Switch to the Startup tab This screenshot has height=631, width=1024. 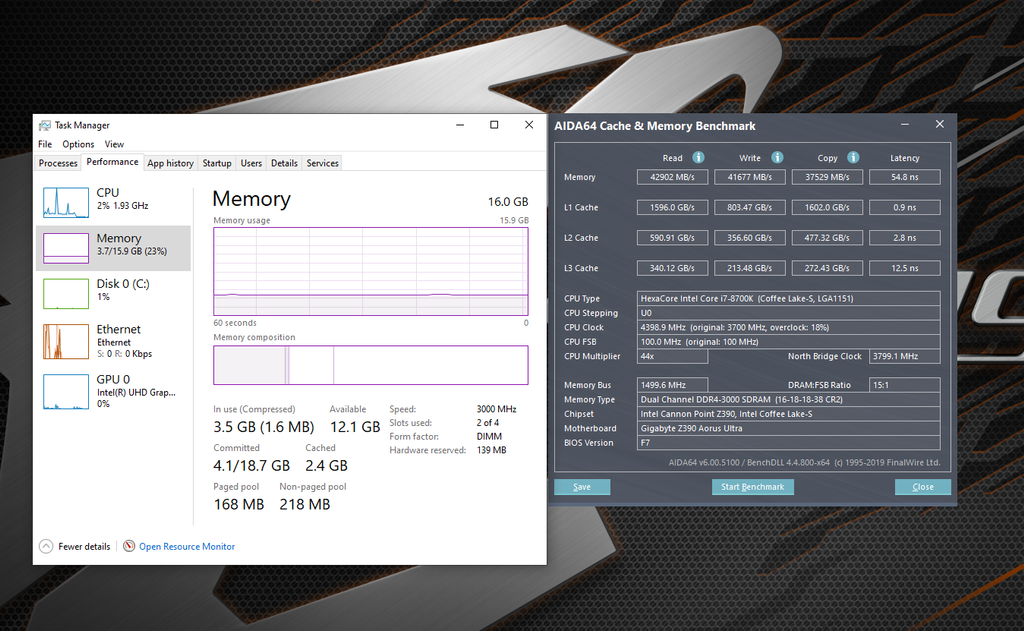pyautogui.click(x=217, y=163)
